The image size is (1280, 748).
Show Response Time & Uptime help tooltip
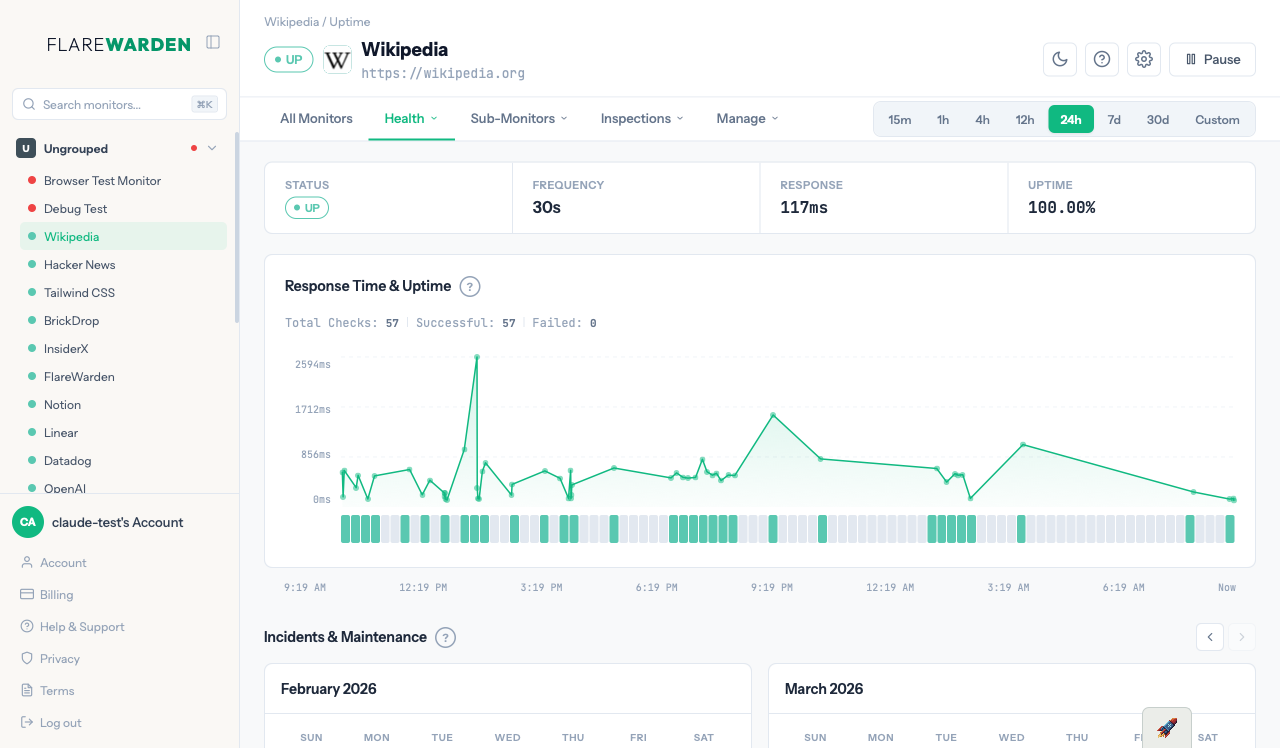click(470, 287)
